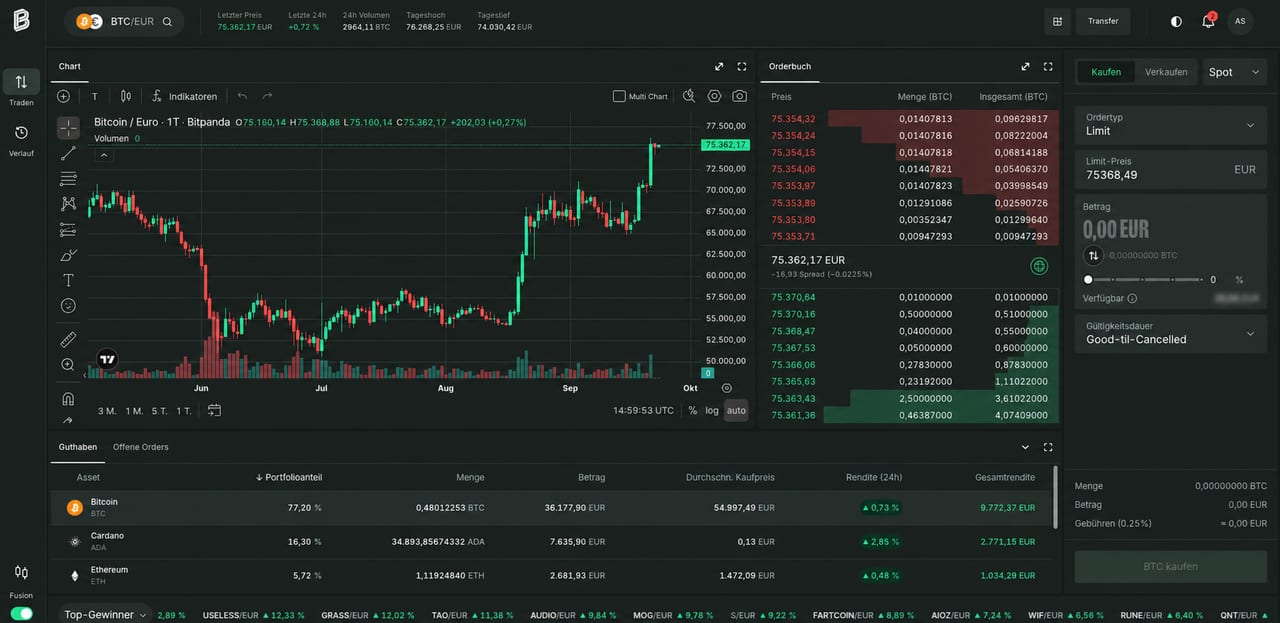Expand the Orderbuch panel with the arrow icon
1280x623 pixels.
[x=1025, y=66]
